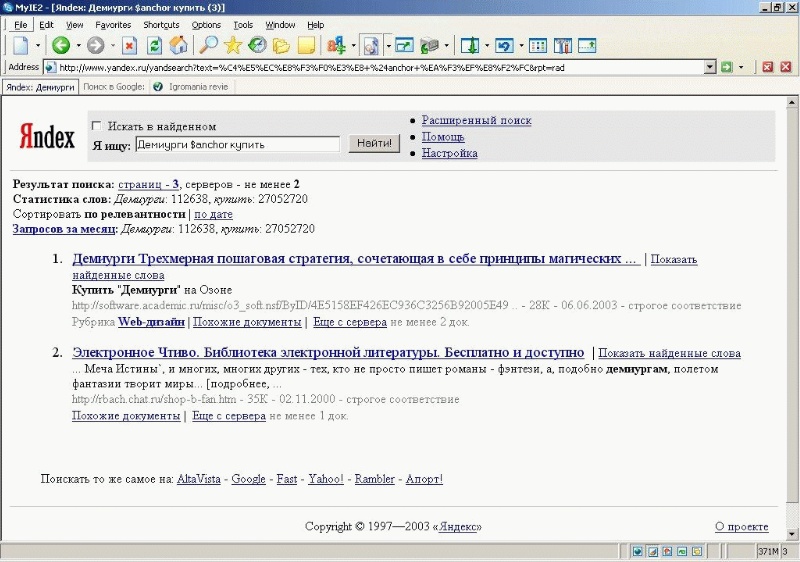800x562 pixels.
Task: Open the 'О проекте' footer link
Action: (741, 526)
